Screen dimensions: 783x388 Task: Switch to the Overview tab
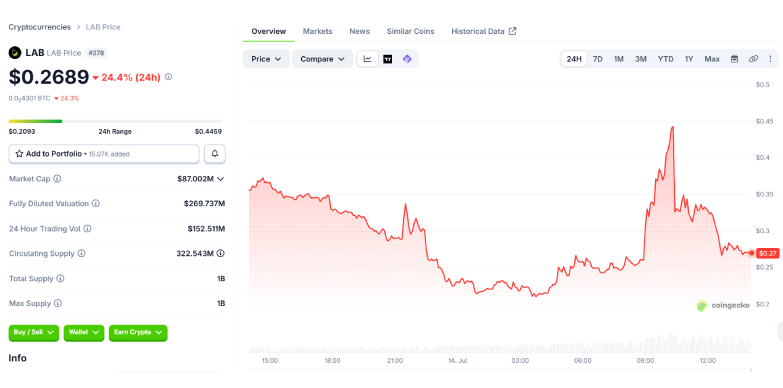tap(269, 31)
